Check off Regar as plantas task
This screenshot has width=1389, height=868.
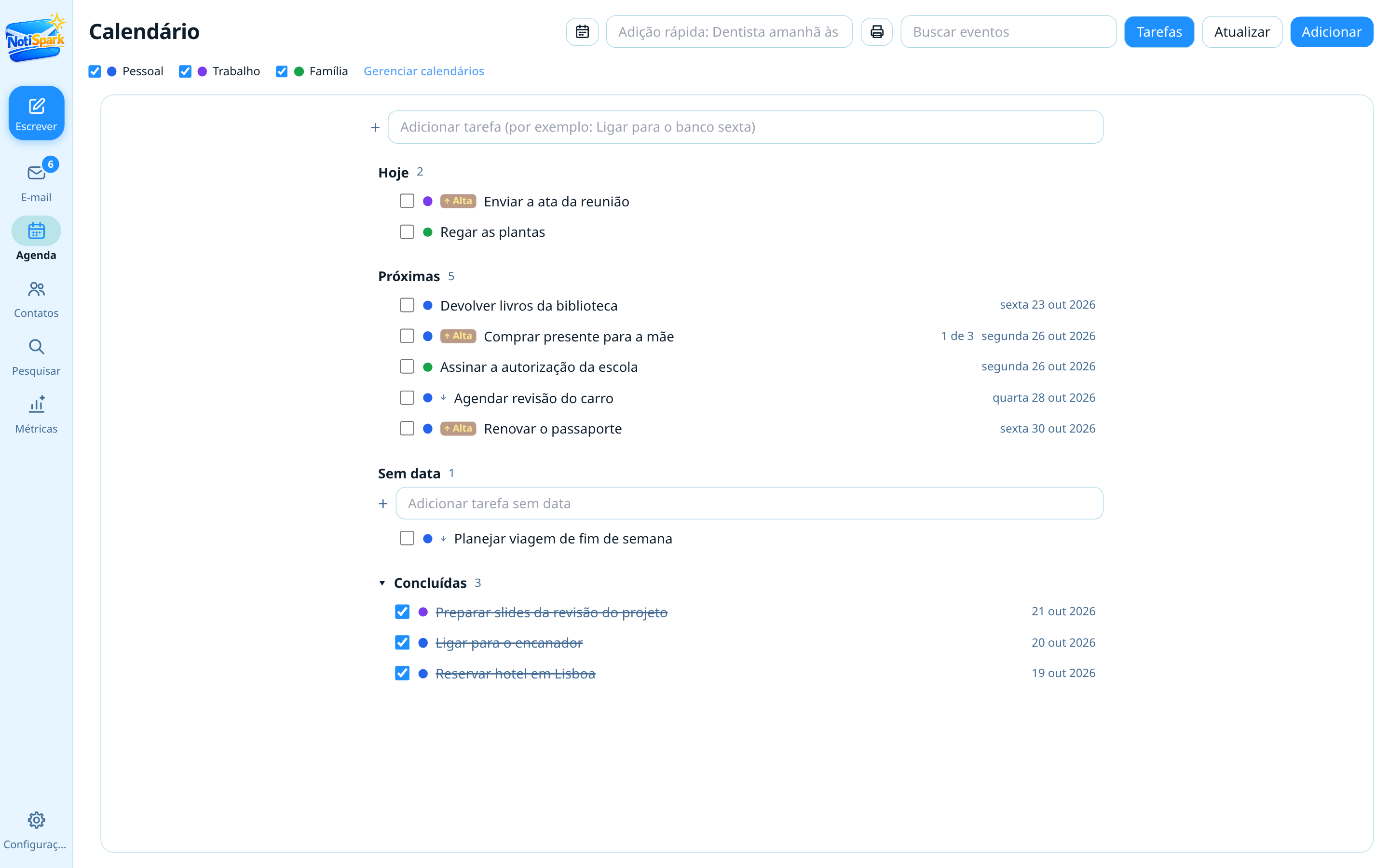coord(407,232)
